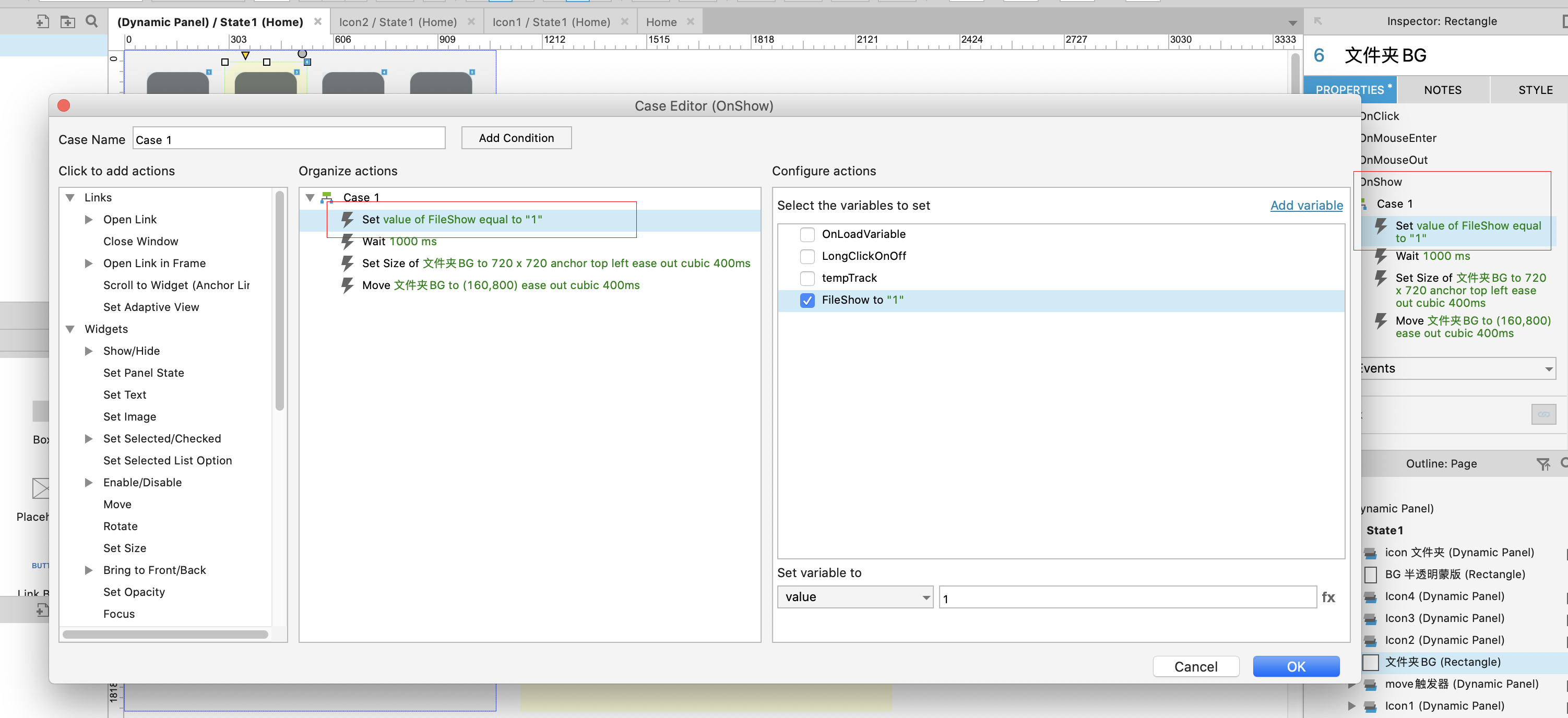This screenshot has height=718, width=1568.
Task: Click the Add variable link
Action: [x=1306, y=206]
